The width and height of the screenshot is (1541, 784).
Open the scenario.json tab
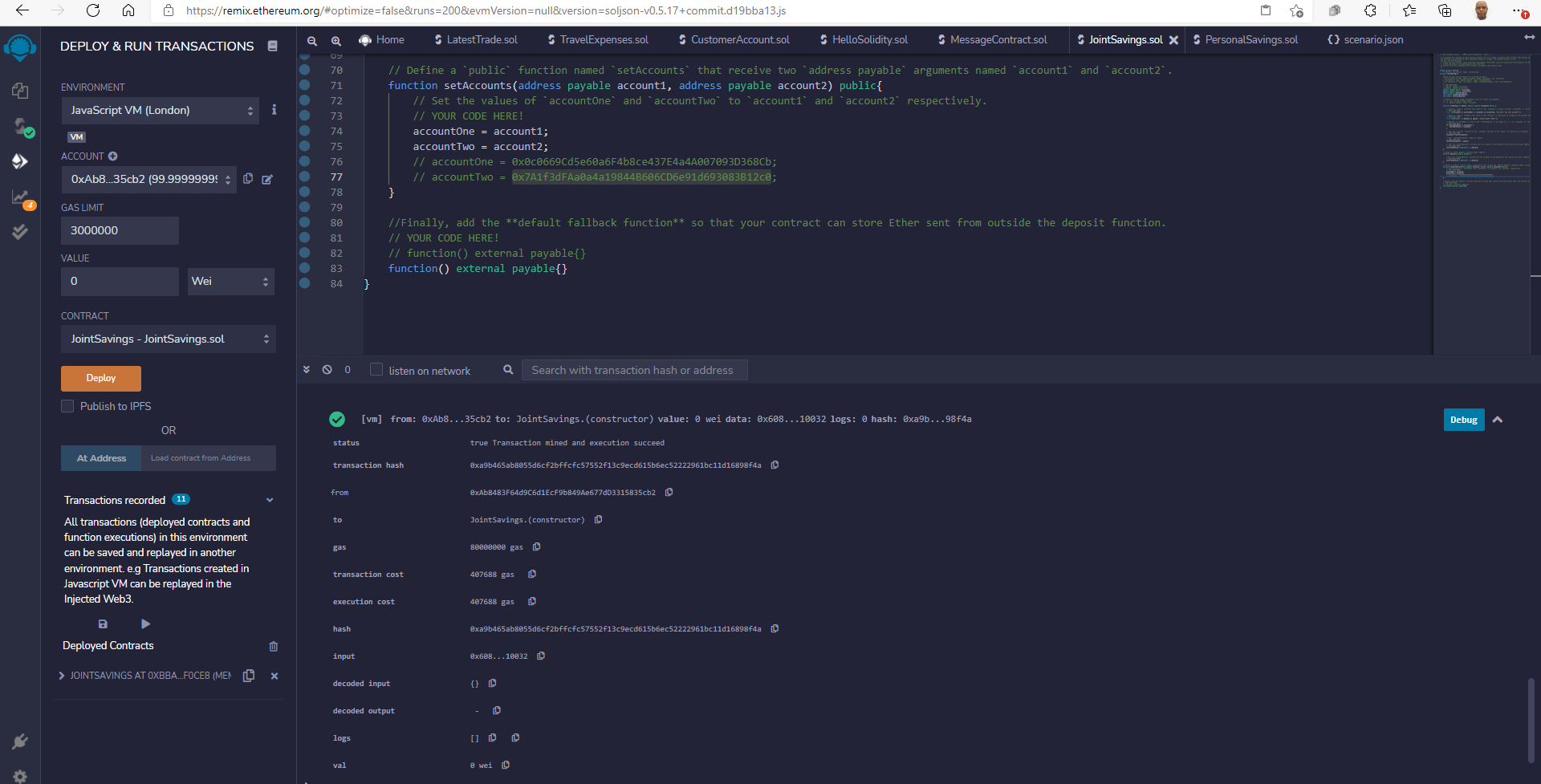(1366, 40)
